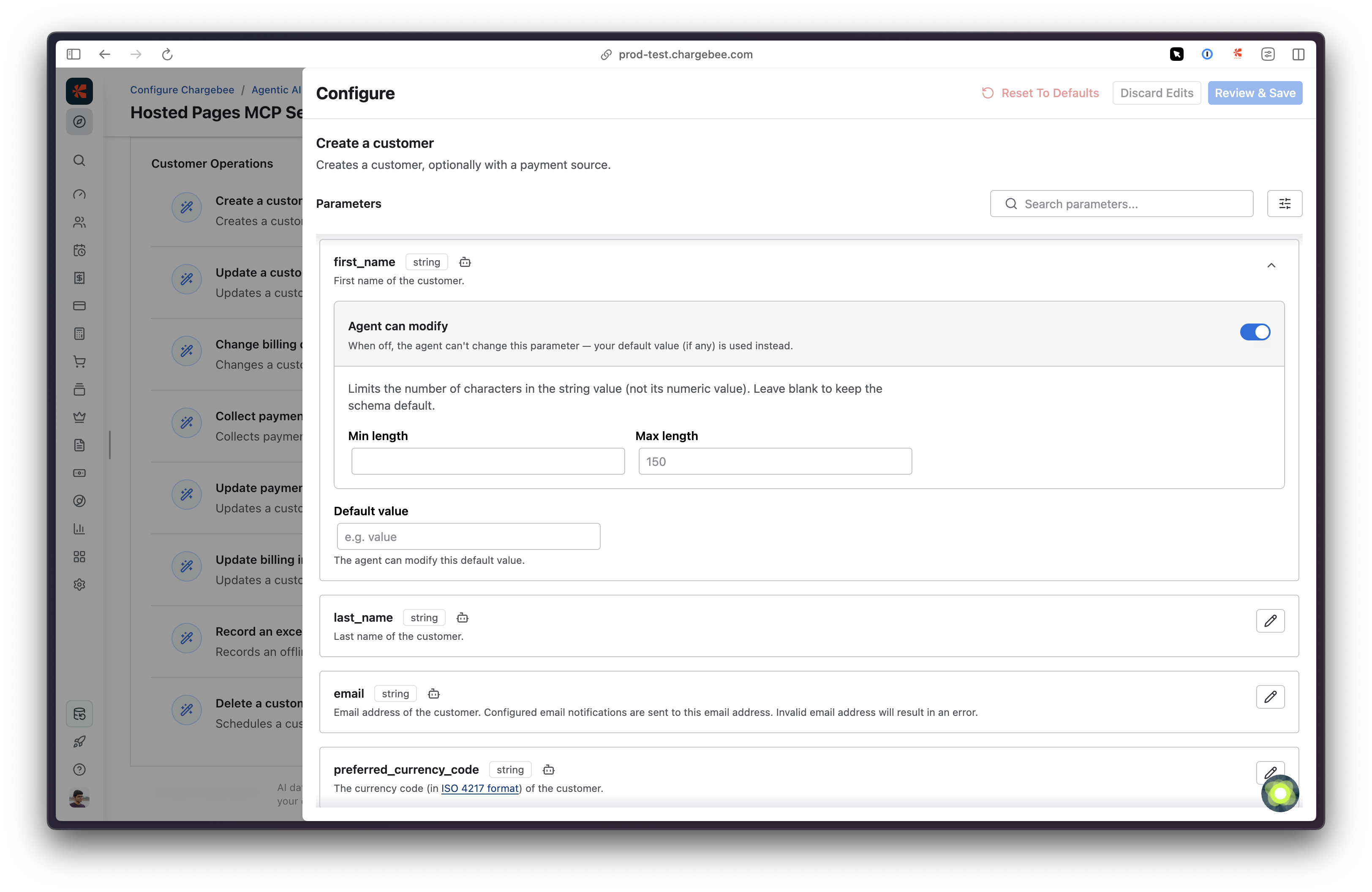Viewport: 1372px width, 892px height.
Task: Open the shopping cart icon in the sidebar
Action: click(79, 362)
